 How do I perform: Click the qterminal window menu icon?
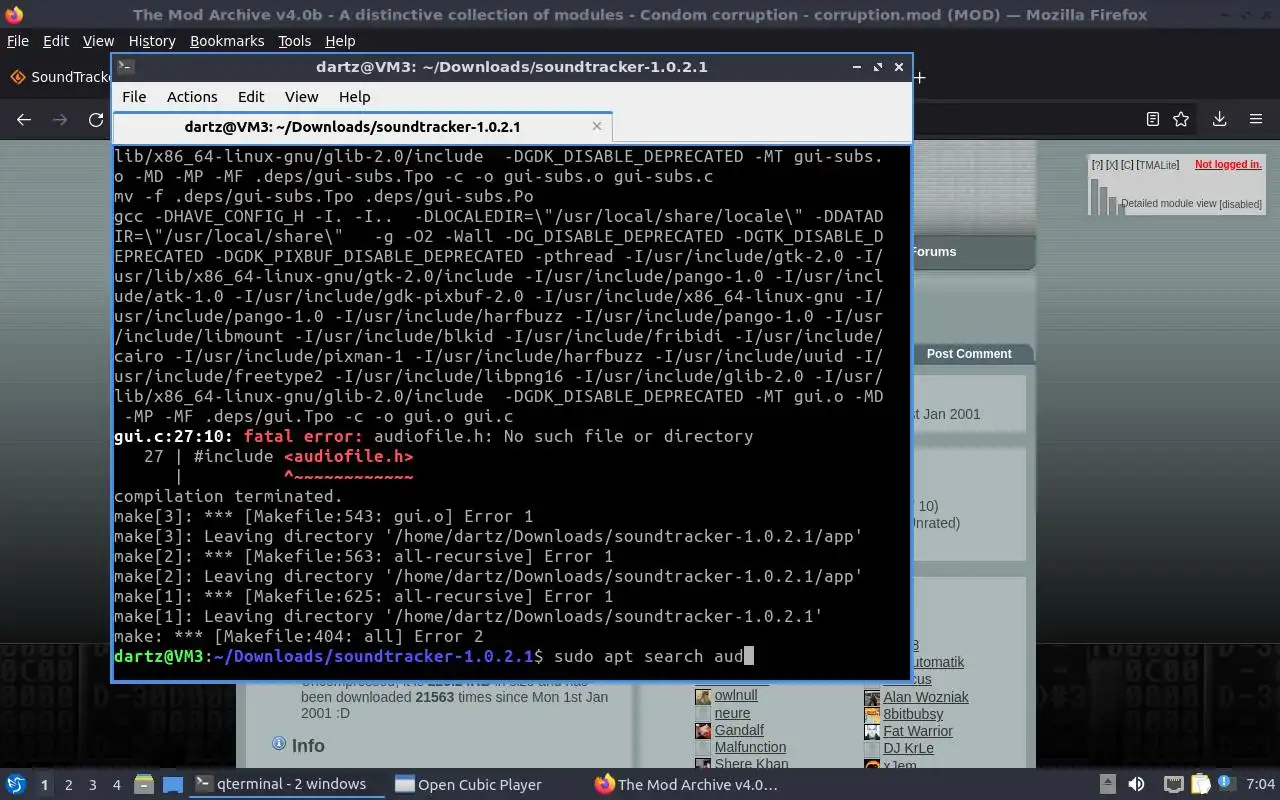pos(125,67)
